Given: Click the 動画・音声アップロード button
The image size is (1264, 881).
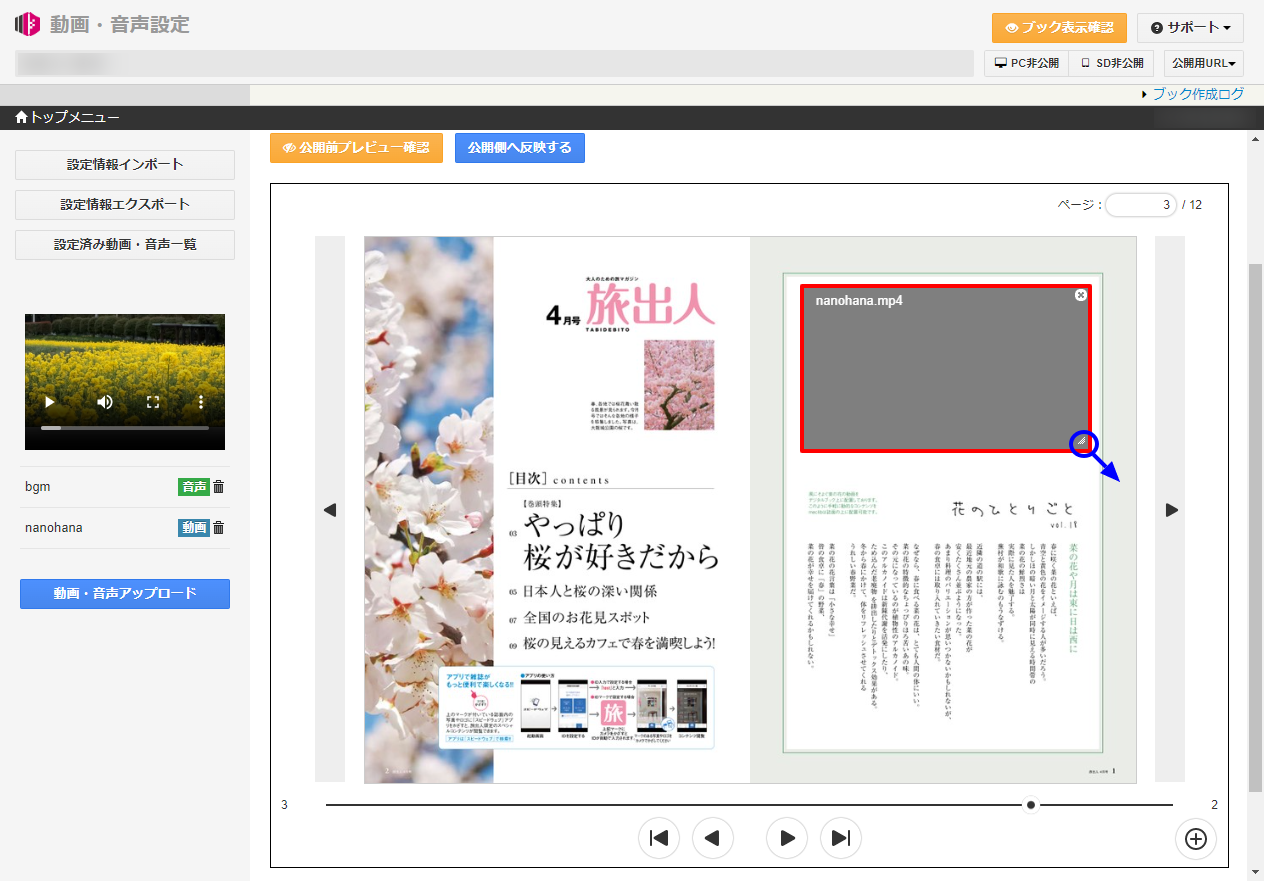Looking at the screenshot, I should coord(125,594).
